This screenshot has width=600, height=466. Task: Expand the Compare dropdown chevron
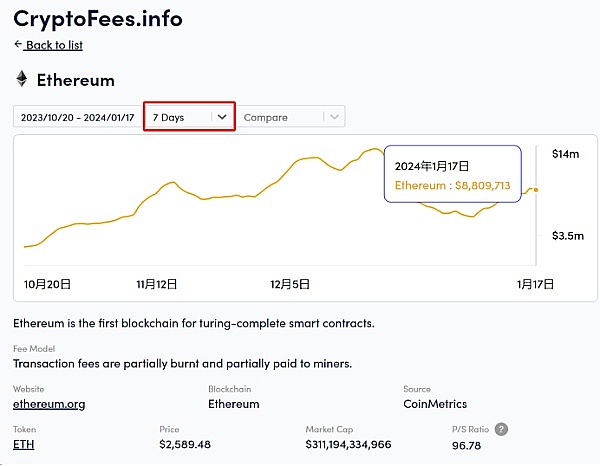tap(334, 117)
